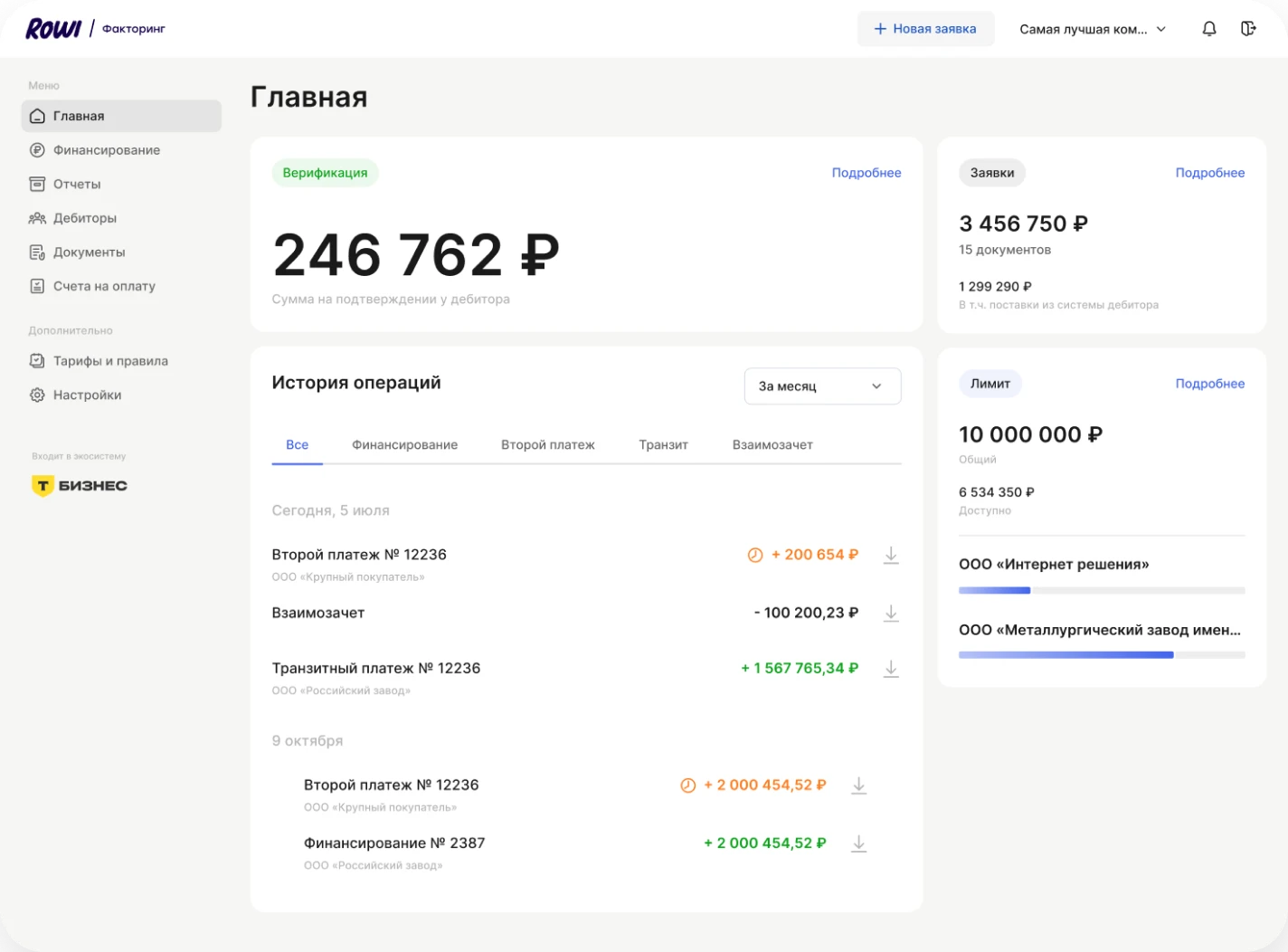This screenshot has height=952, width=1288.
Task: Select the Транзит tab
Action: [x=663, y=445]
